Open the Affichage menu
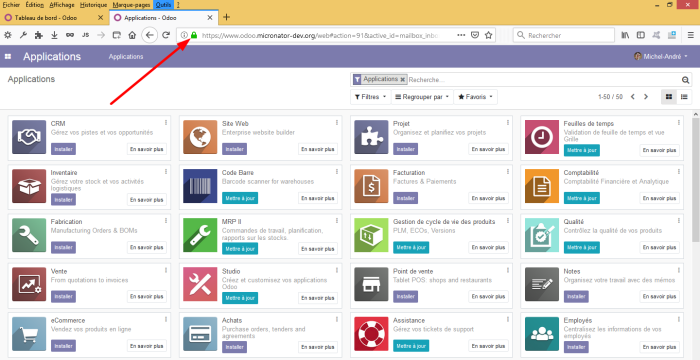 click(62, 5)
